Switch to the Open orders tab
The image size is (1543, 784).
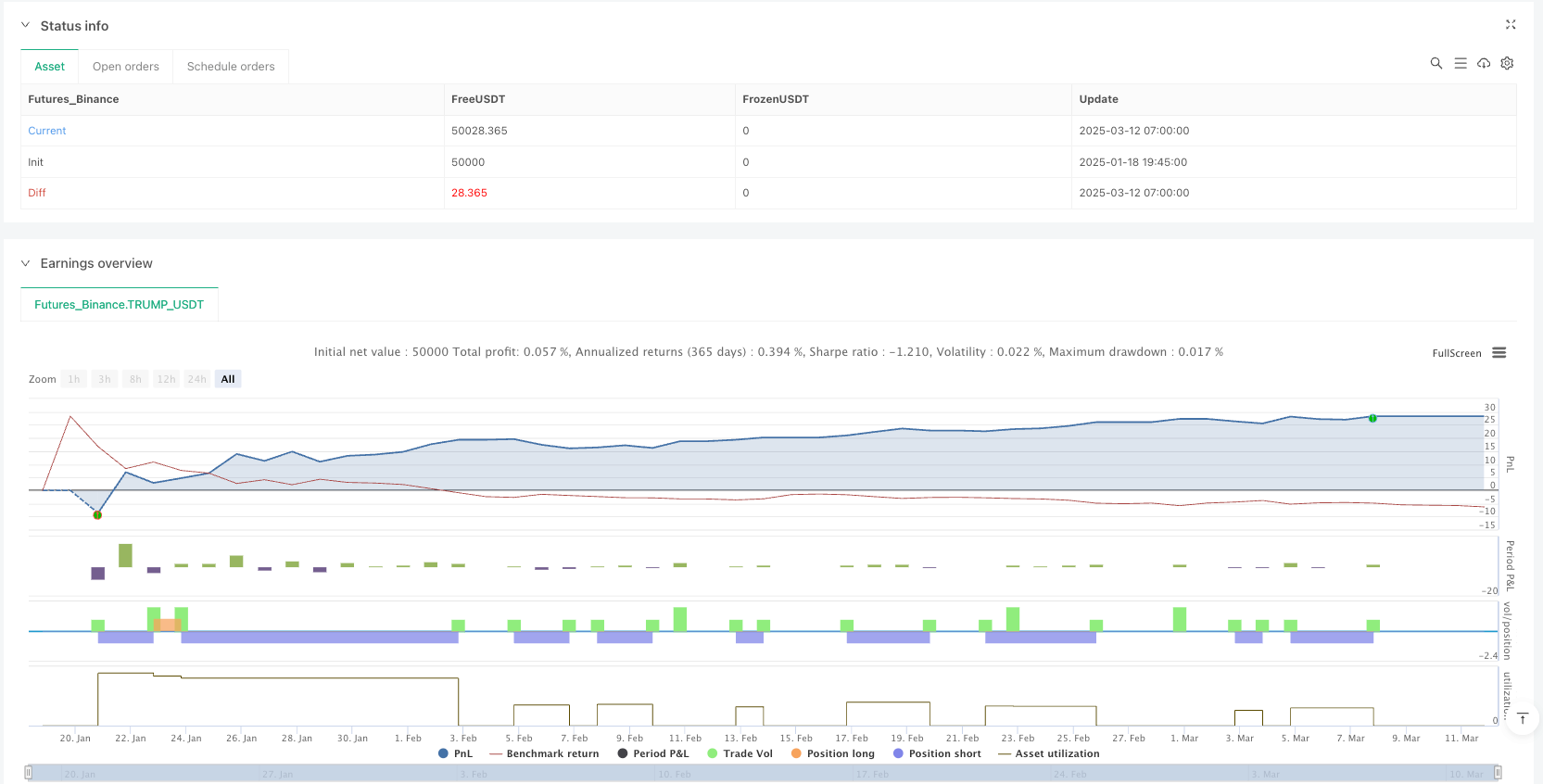pyautogui.click(x=126, y=67)
